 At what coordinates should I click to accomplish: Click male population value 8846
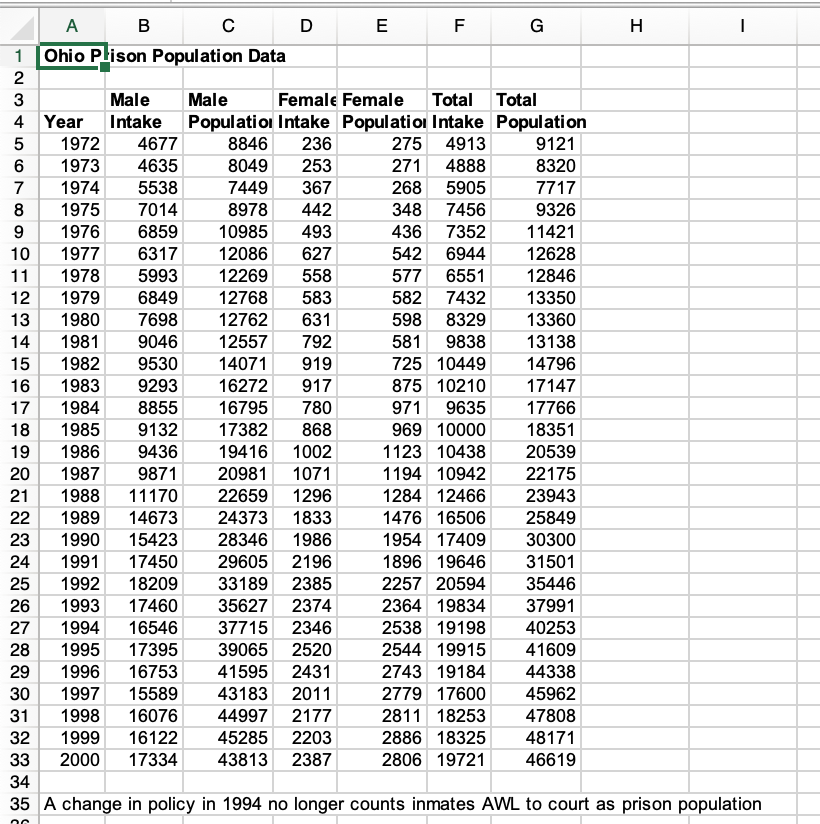coord(228,144)
